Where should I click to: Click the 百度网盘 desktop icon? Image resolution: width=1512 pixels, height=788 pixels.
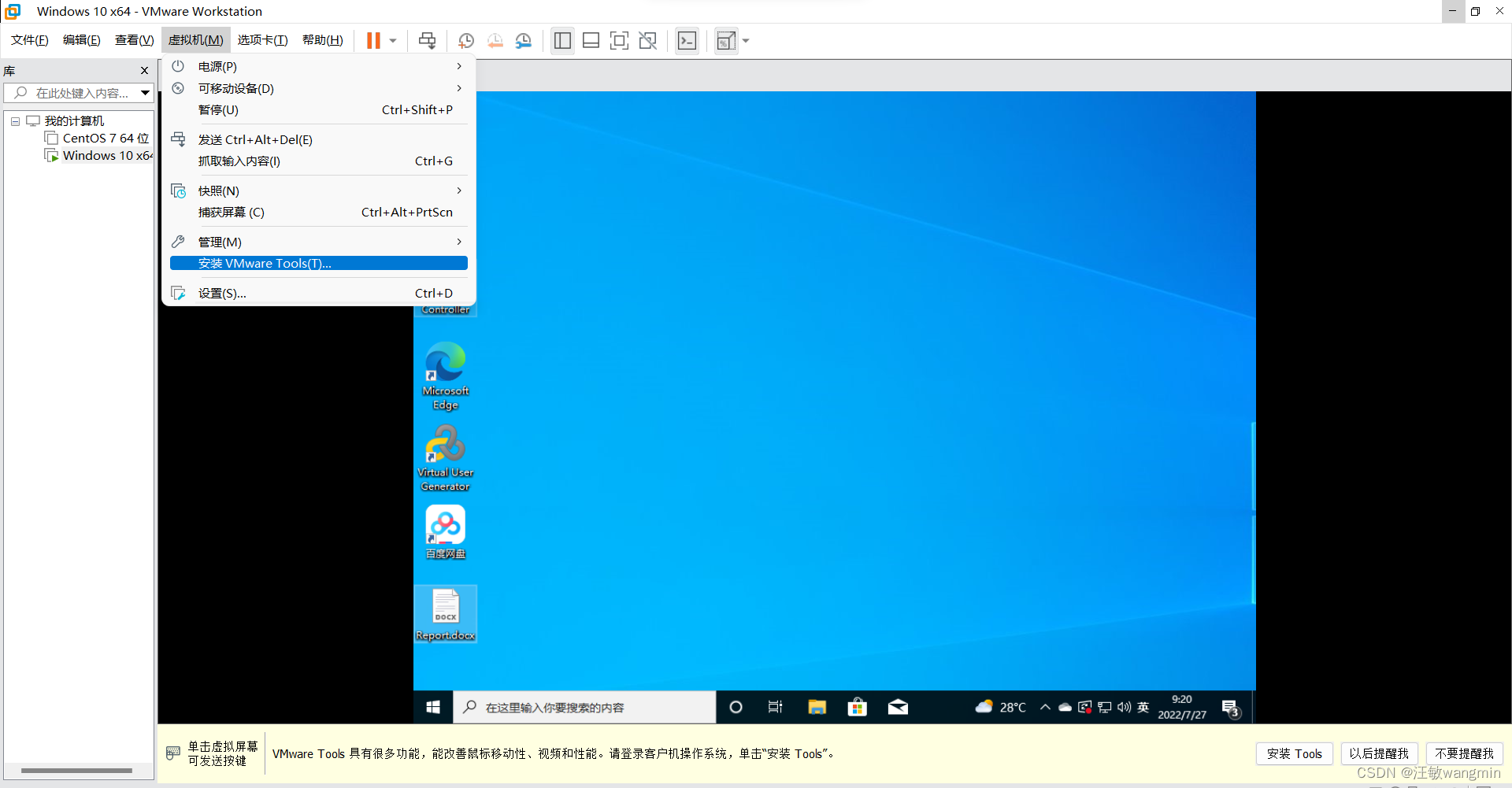(x=445, y=532)
